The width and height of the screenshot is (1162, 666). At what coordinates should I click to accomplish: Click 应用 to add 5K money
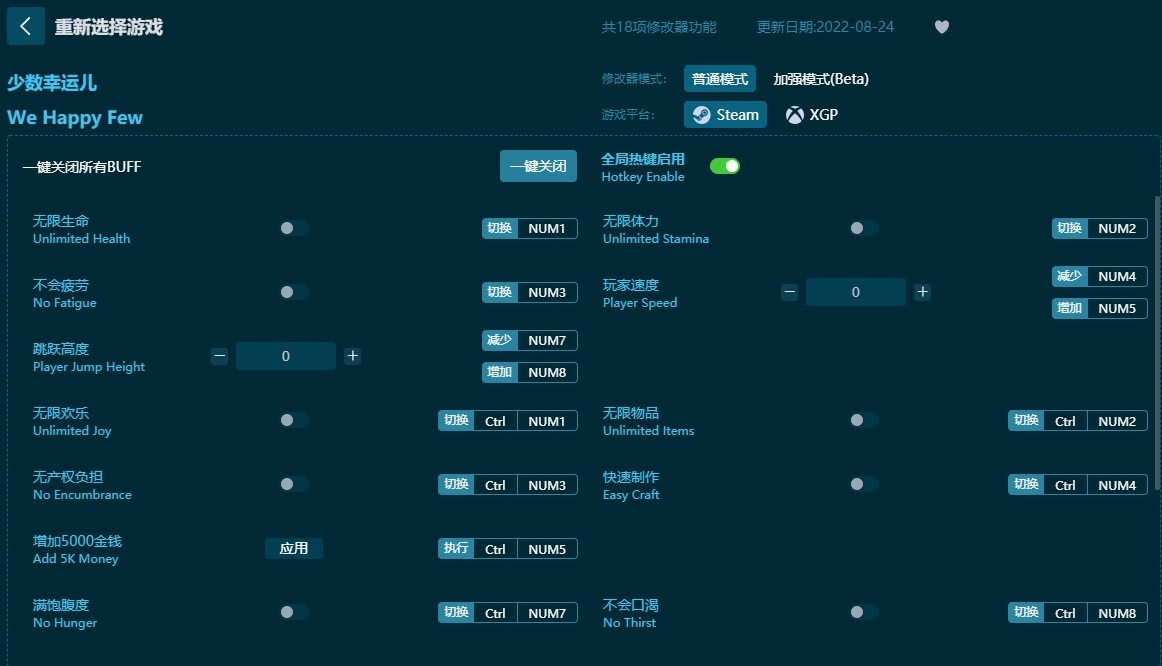click(x=293, y=548)
